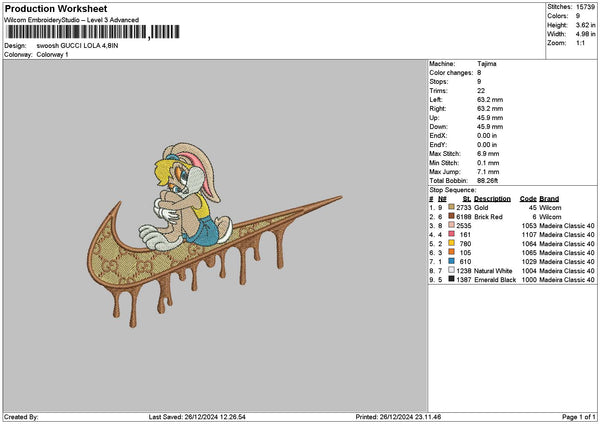Click the 'Brand' column header
Viewport: 600px width, 424px height.
pyautogui.click(x=549, y=199)
